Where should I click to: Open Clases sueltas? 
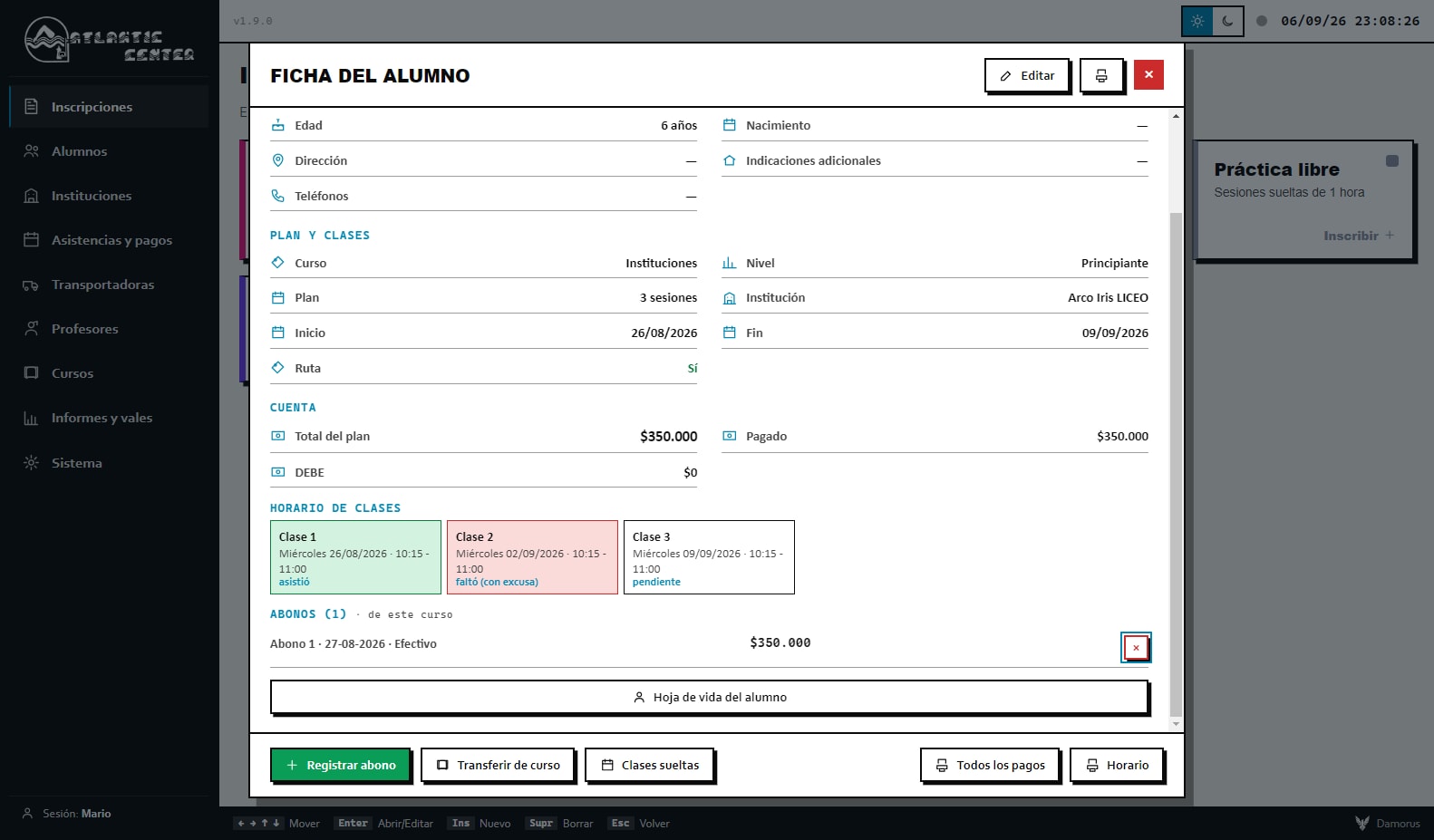(x=649, y=765)
